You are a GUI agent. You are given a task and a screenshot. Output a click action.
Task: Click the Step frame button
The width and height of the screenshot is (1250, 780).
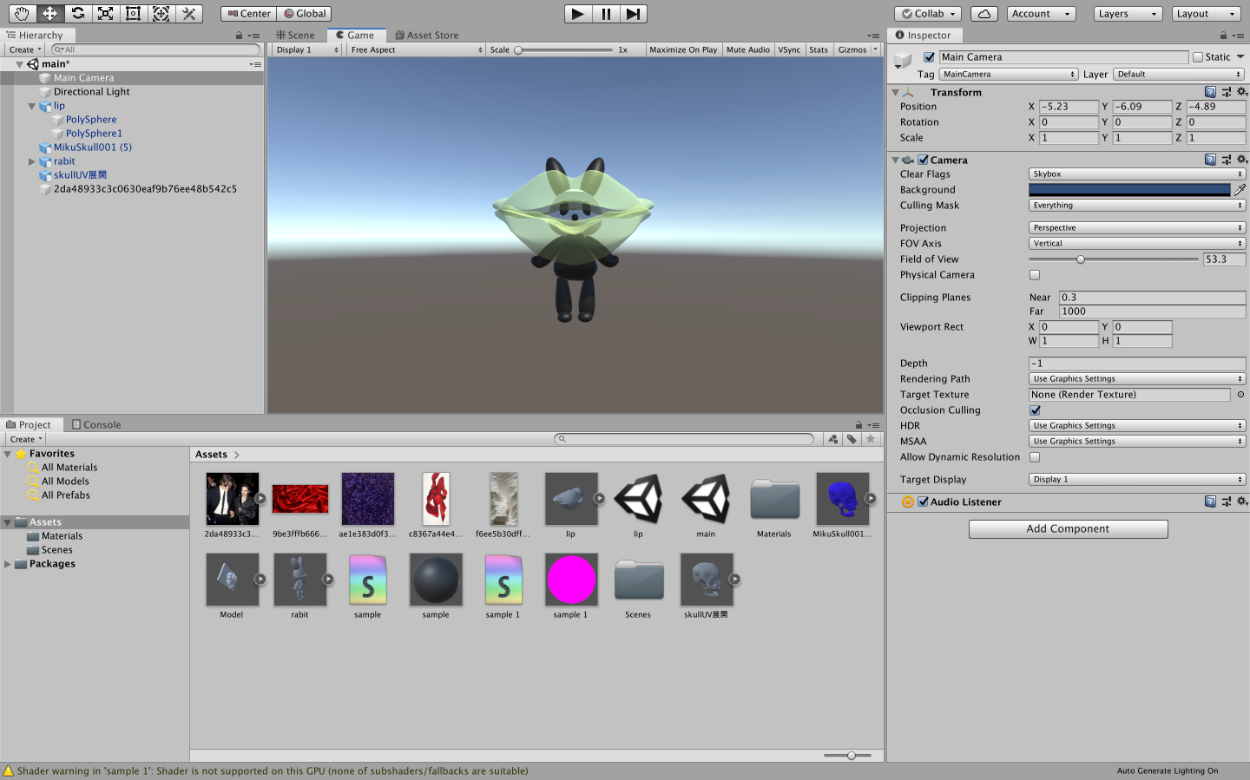point(633,14)
